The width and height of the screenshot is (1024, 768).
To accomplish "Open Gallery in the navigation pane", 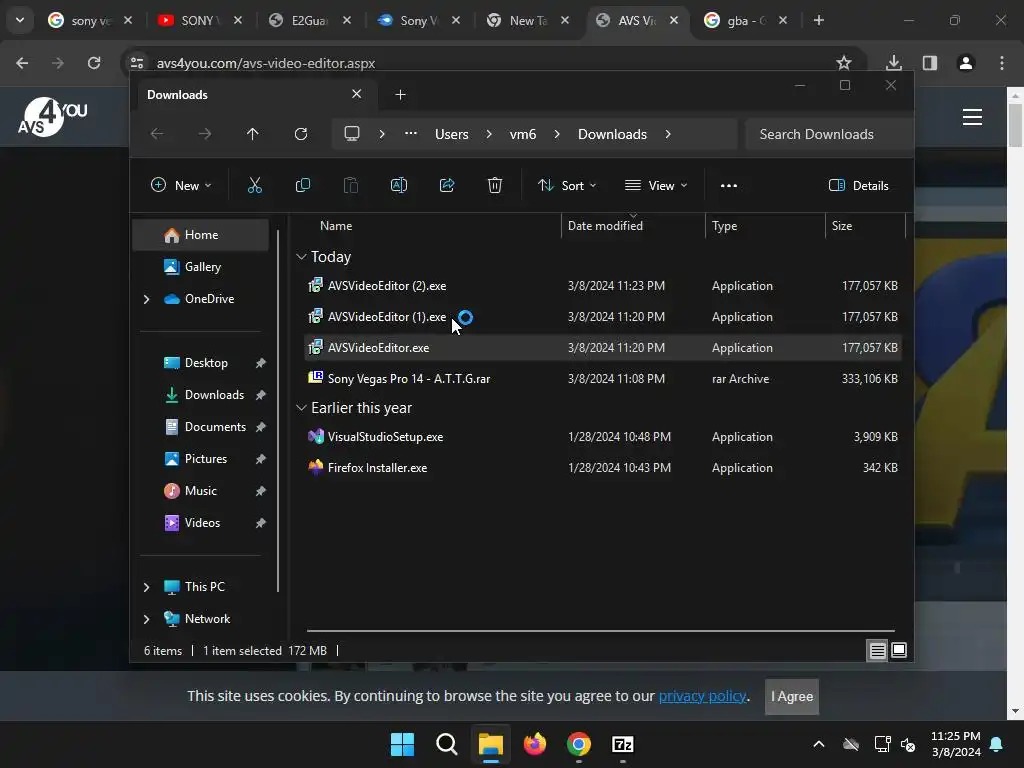I will click(x=200, y=266).
